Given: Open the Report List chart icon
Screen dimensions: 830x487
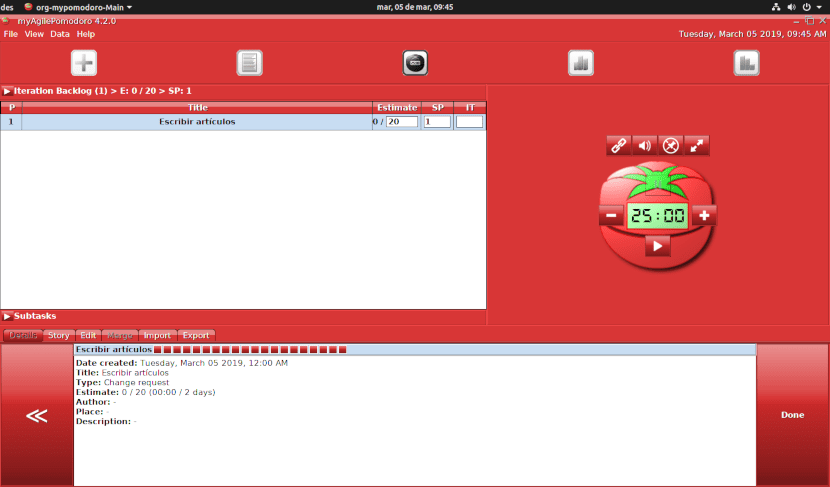Looking at the screenshot, I should click(x=581, y=63).
